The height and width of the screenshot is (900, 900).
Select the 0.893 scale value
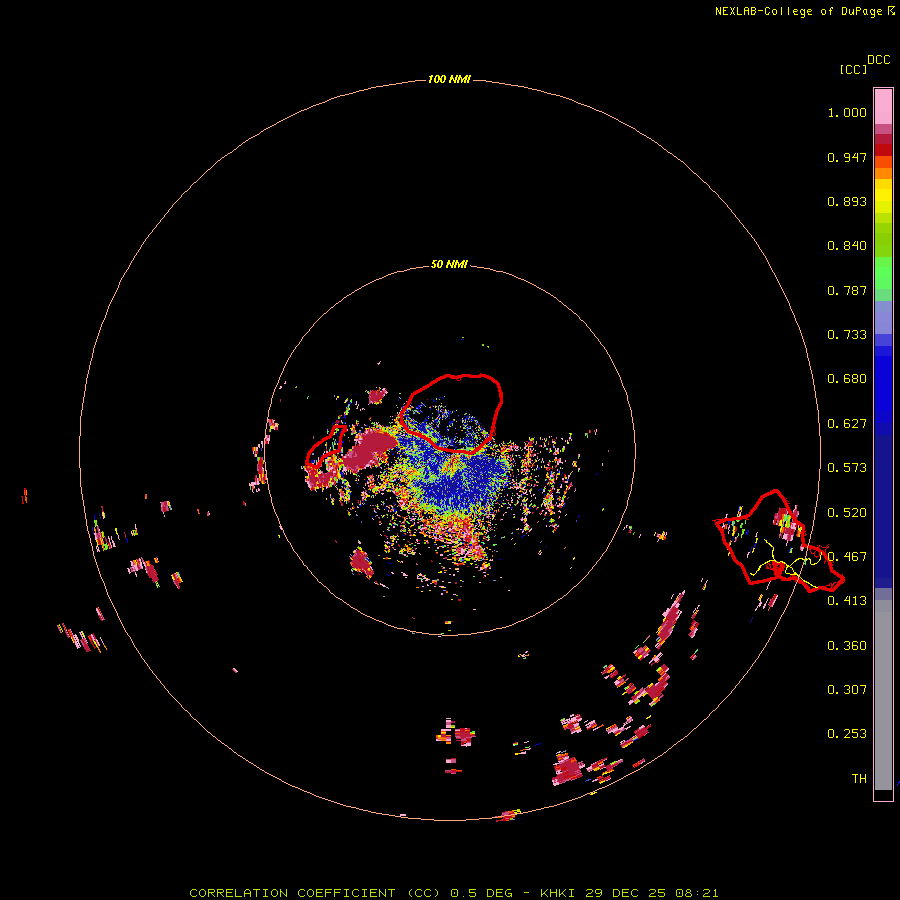click(x=847, y=201)
